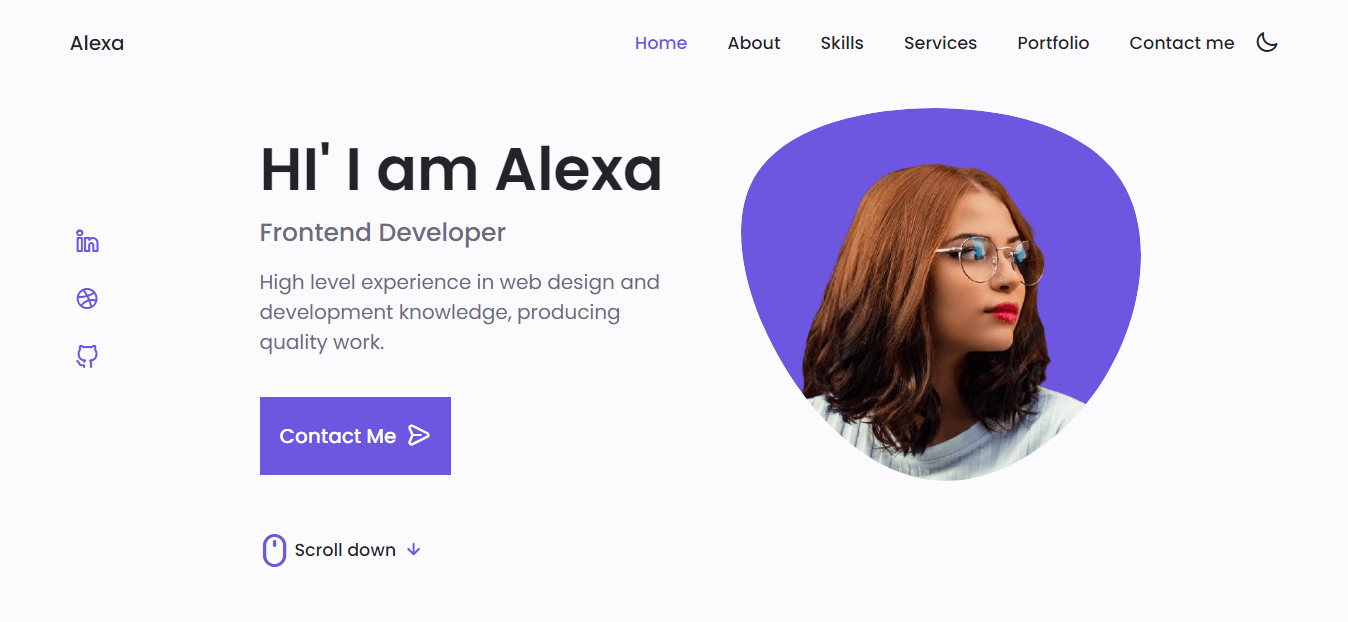This screenshot has width=1348, height=622.
Task: Click the Scroll down text link
Action: [345, 550]
